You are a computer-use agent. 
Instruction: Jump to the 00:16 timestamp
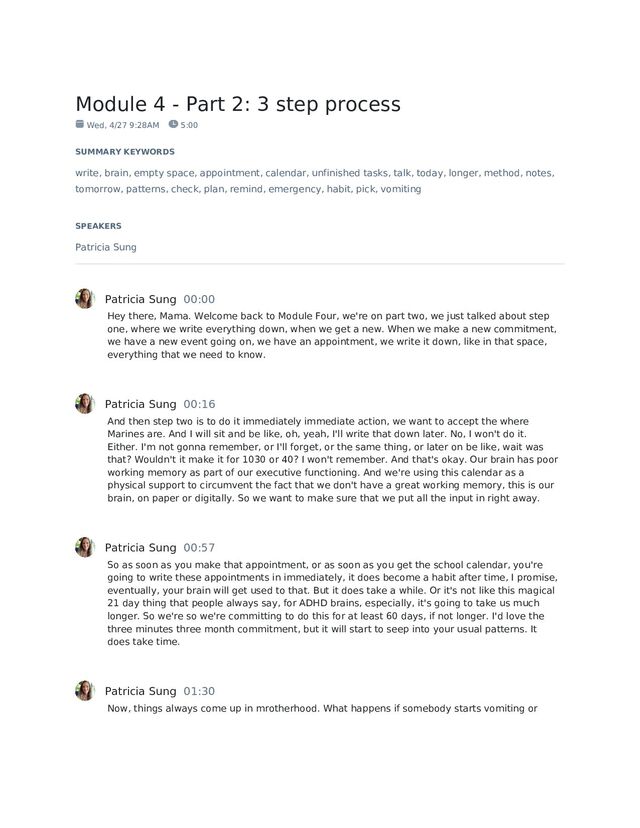[x=199, y=404]
